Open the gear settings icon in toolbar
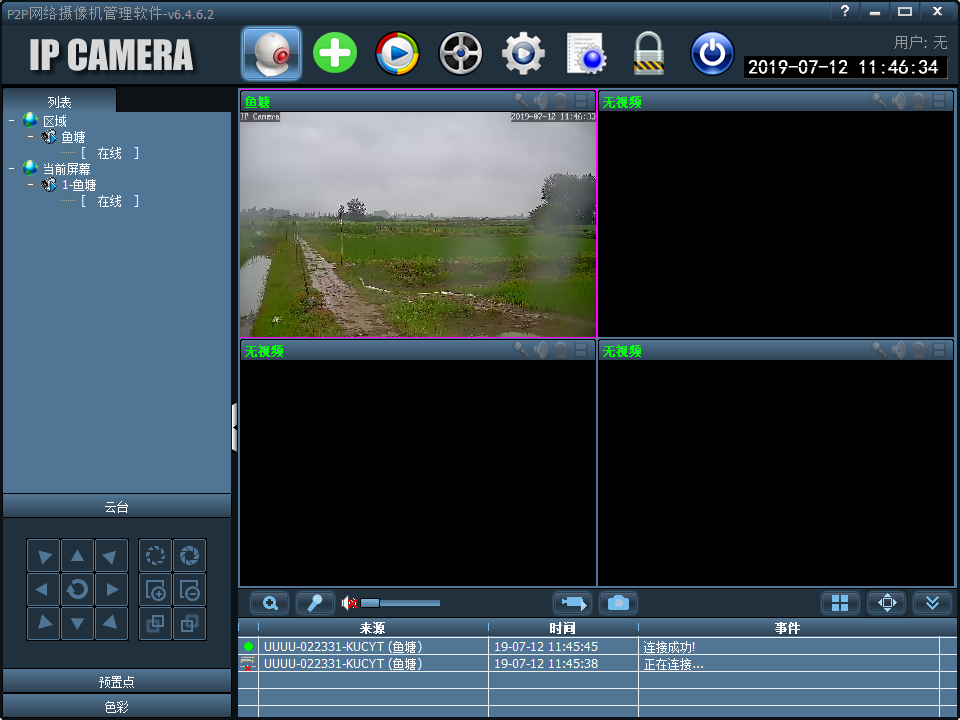Screen dimensions: 960x720 (523, 53)
